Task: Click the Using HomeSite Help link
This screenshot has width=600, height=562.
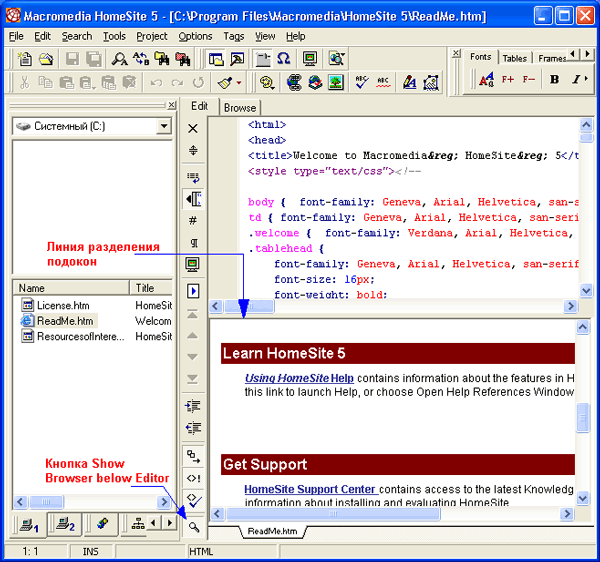Action: pyautogui.click(x=299, y=378)
